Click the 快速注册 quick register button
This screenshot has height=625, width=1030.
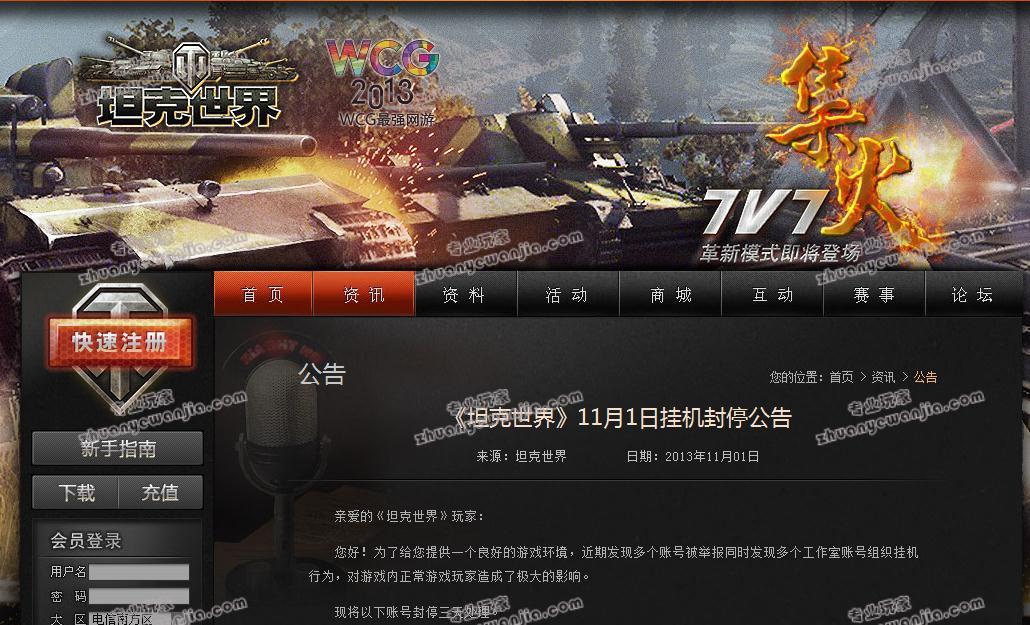click(x=119, y=342)
